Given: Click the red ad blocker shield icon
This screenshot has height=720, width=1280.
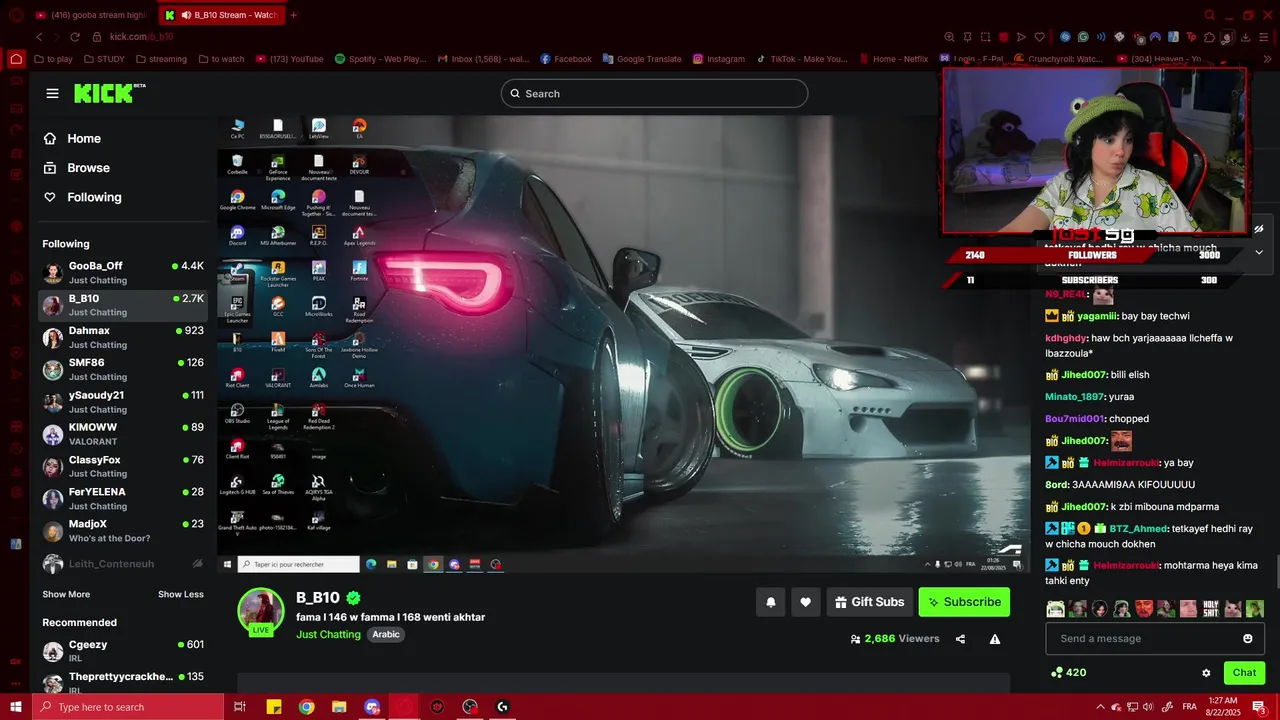Looking at the screenshot, I should (x=1003, y=37).
